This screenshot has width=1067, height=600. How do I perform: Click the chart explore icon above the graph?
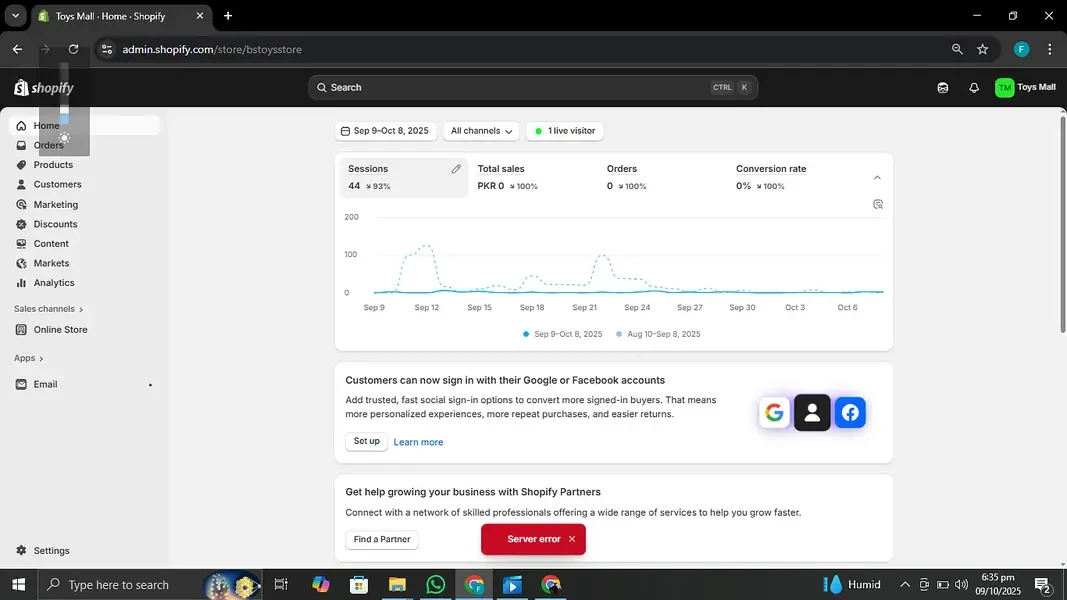click(877, 204)
